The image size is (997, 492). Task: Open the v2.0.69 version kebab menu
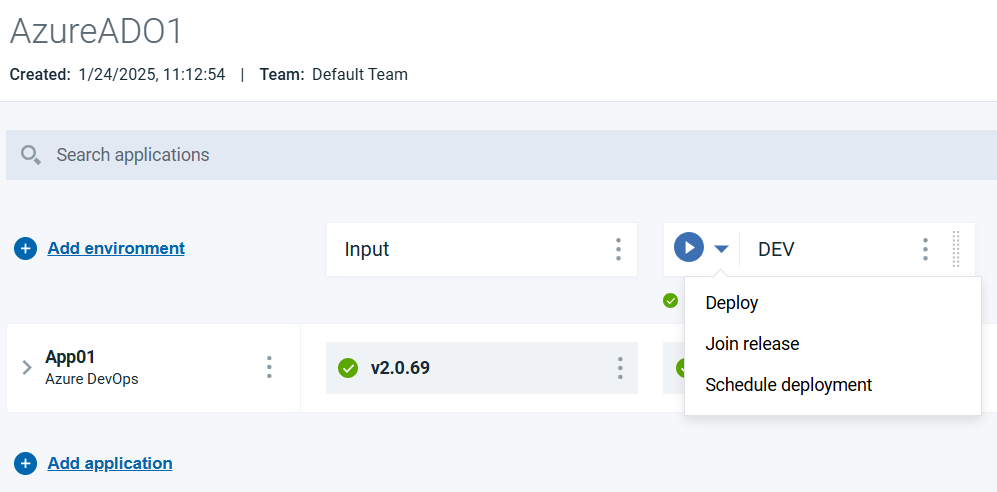pyautogui.click(x=620, y=368)
